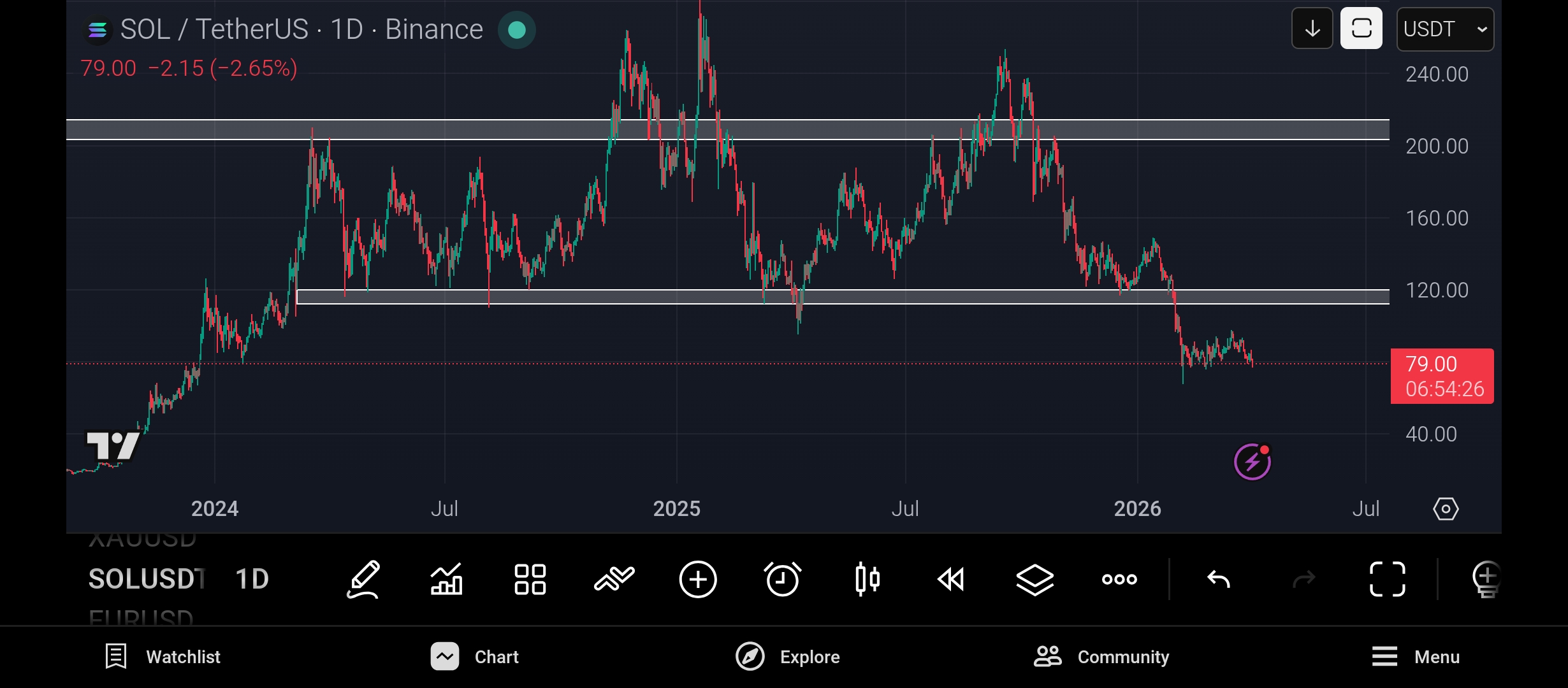
Task: Click the 160.00 price axis label
Action: pyautogui.click(x=1437, y=219)
